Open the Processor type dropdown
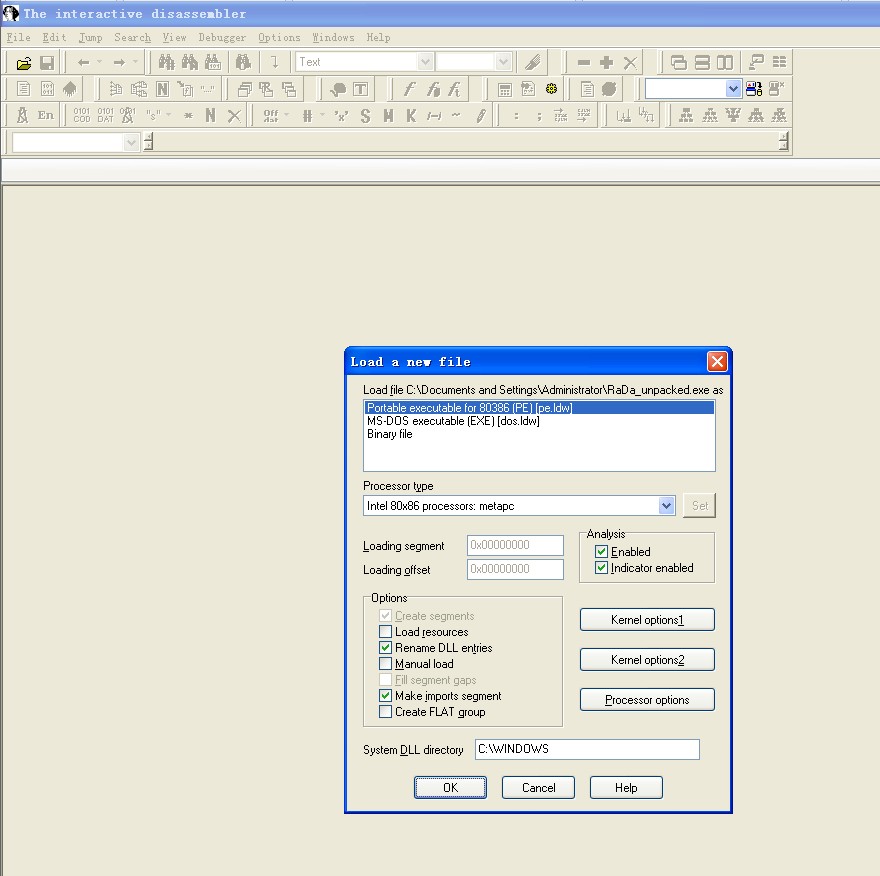 coord(666,506)
